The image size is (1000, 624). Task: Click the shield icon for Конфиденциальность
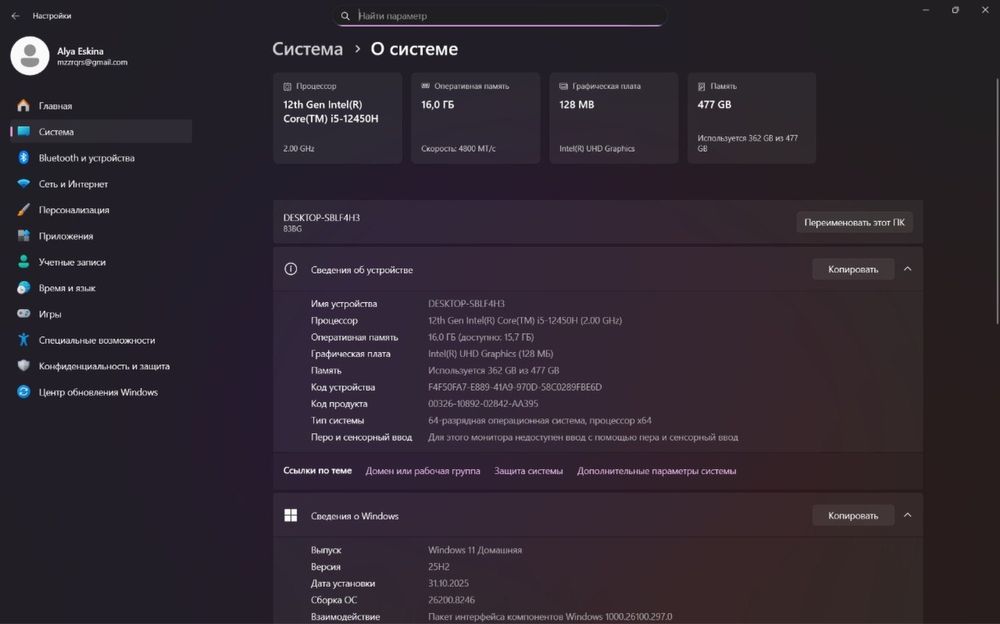pyautogui.click(x=24, y=366)
